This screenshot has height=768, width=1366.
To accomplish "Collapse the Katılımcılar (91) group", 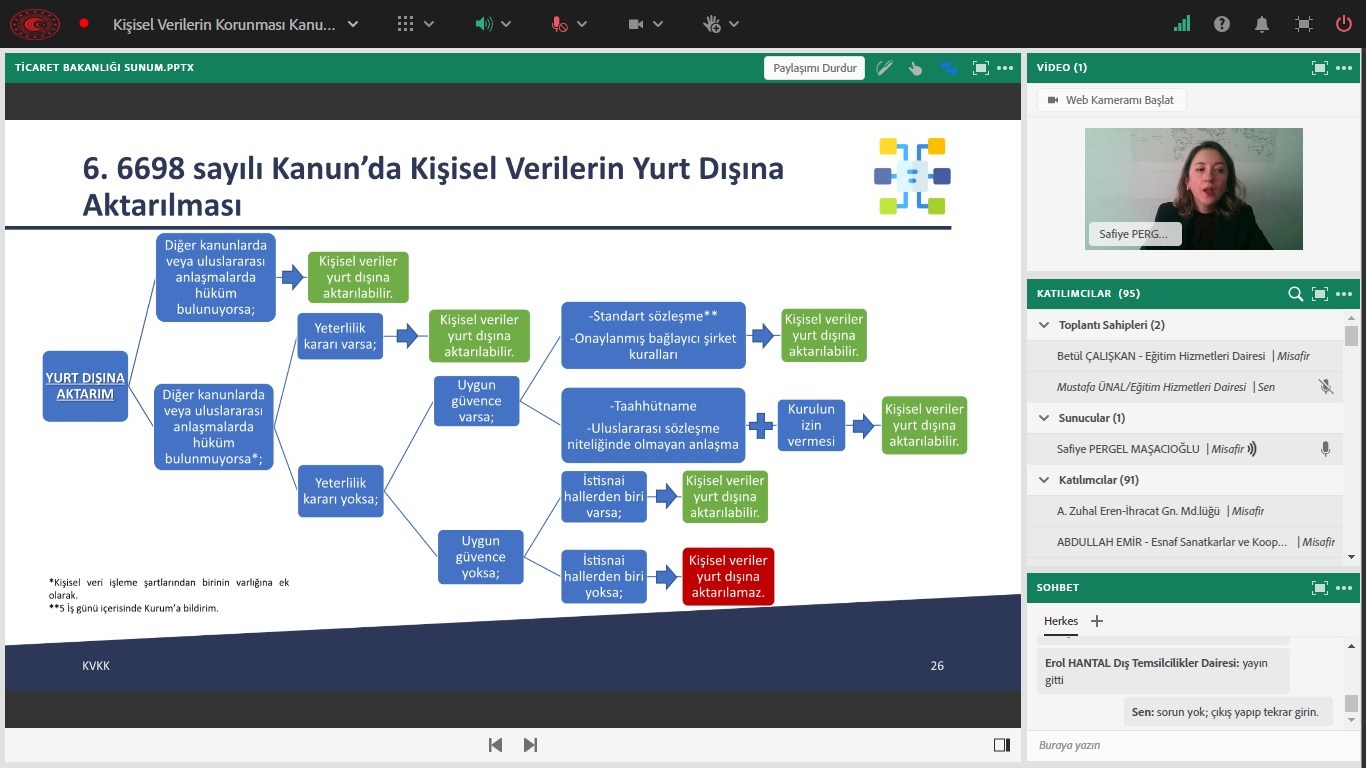I will (x=1044, y=480).
